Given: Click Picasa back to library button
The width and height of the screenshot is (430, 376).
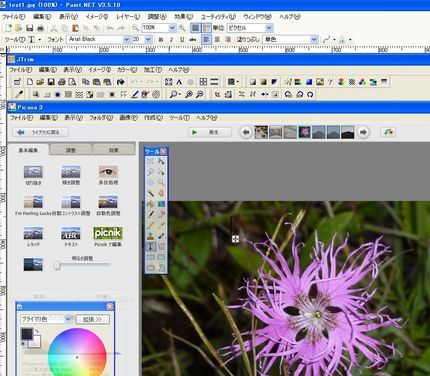Looking at the screenshot, I should coord(41,132).
